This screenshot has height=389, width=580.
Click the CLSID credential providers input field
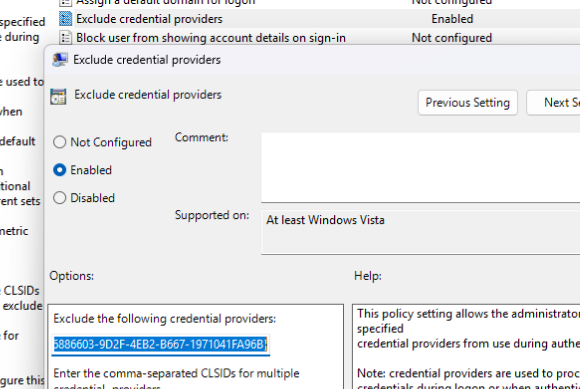point(161,344)
